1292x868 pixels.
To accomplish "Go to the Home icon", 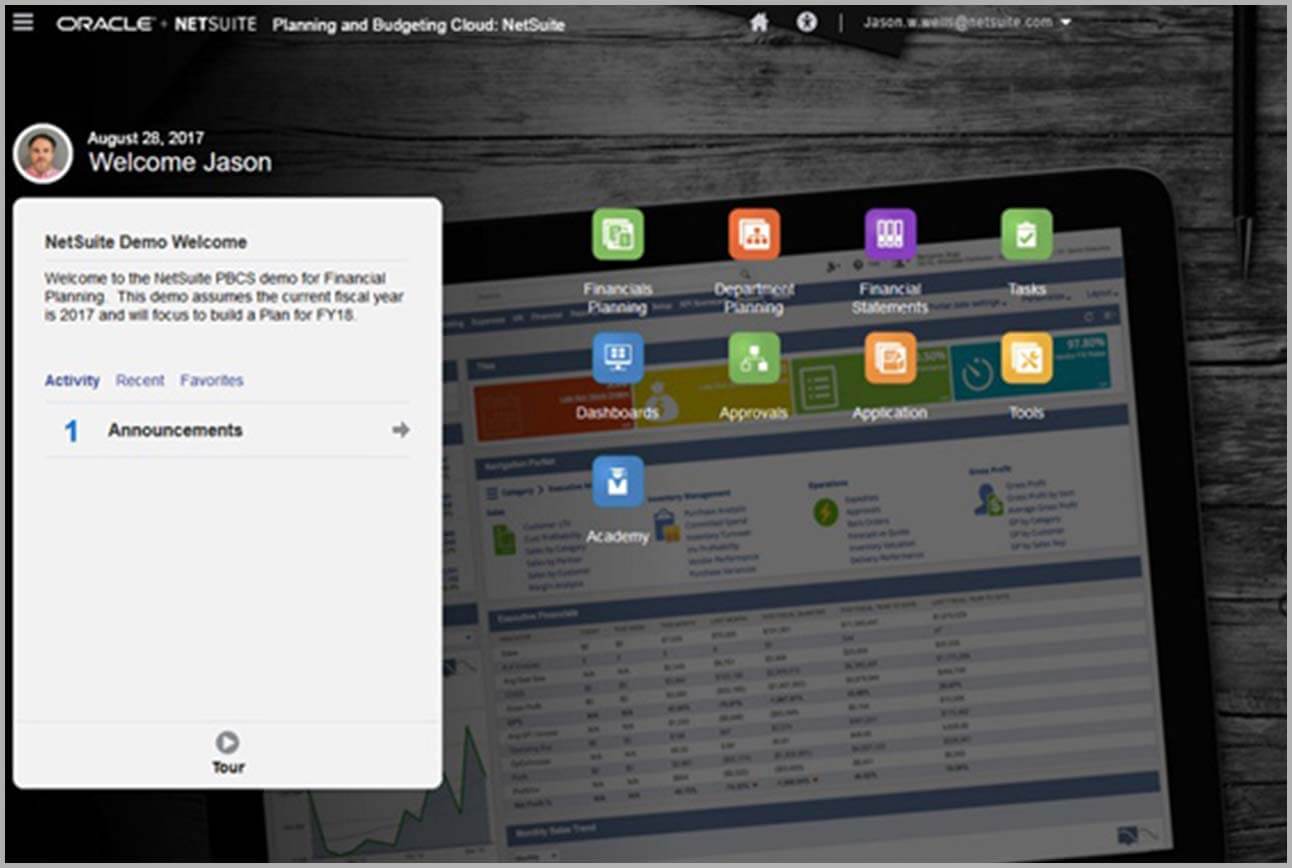I will pyautogui.click(x=759, y=22).
